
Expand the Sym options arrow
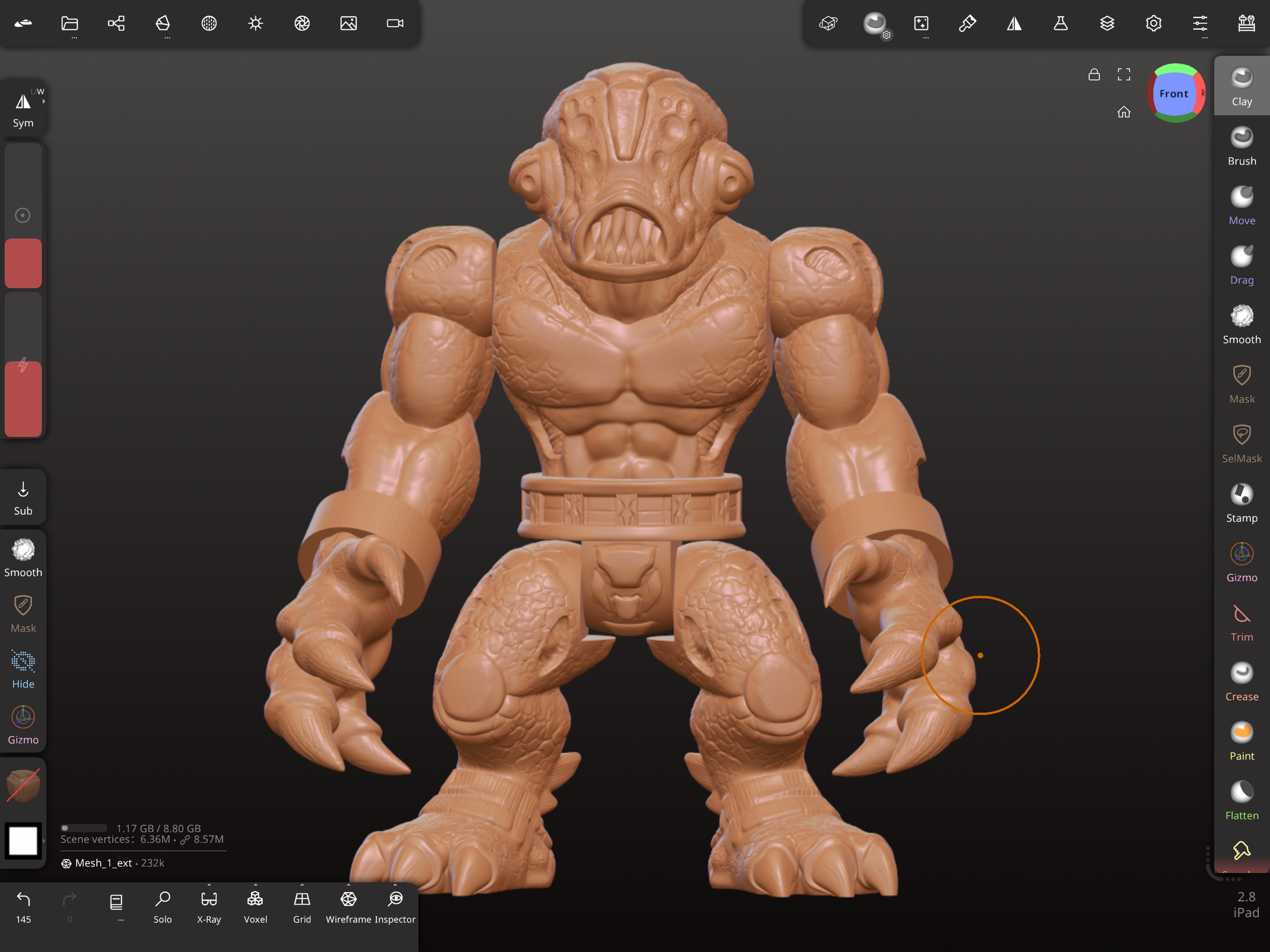(44, 102)
